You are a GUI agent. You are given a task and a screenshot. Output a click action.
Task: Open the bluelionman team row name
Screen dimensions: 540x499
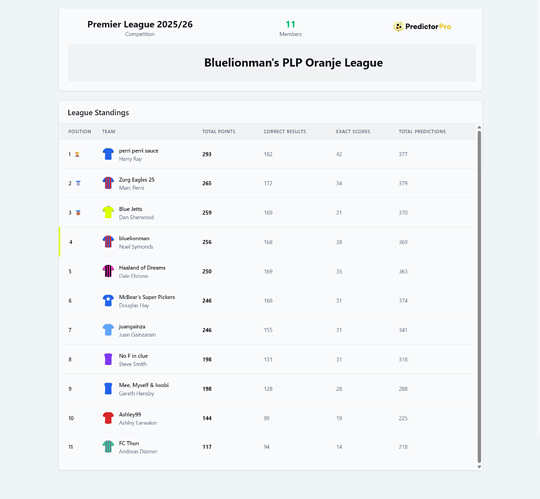(x=134, y=238)
